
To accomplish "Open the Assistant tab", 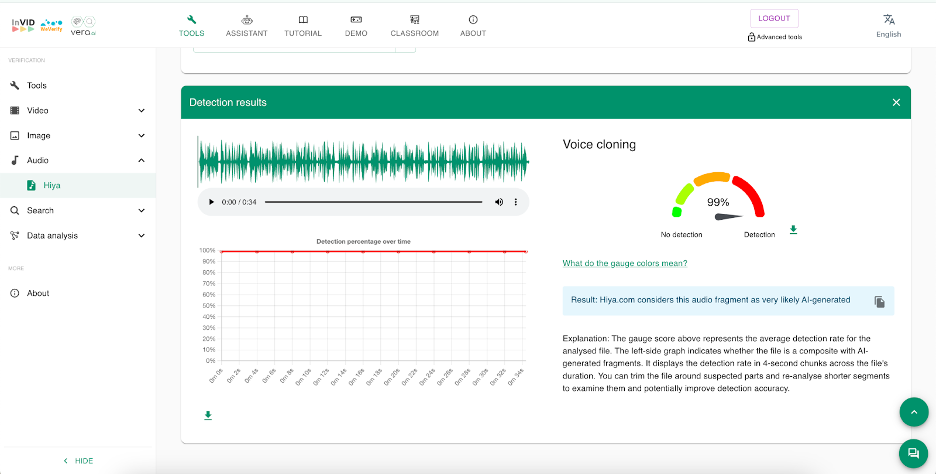I will click(247, 26).
